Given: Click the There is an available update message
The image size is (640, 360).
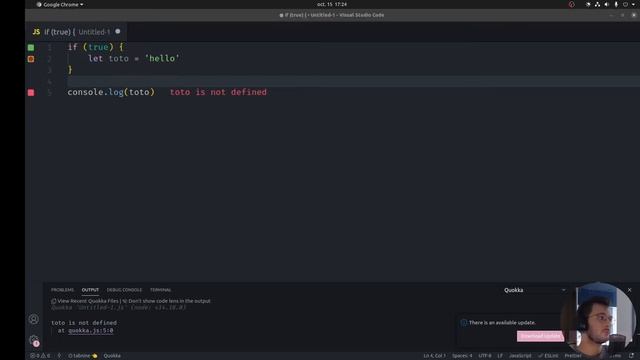Looking at the screenshot, I should (502, 322).
